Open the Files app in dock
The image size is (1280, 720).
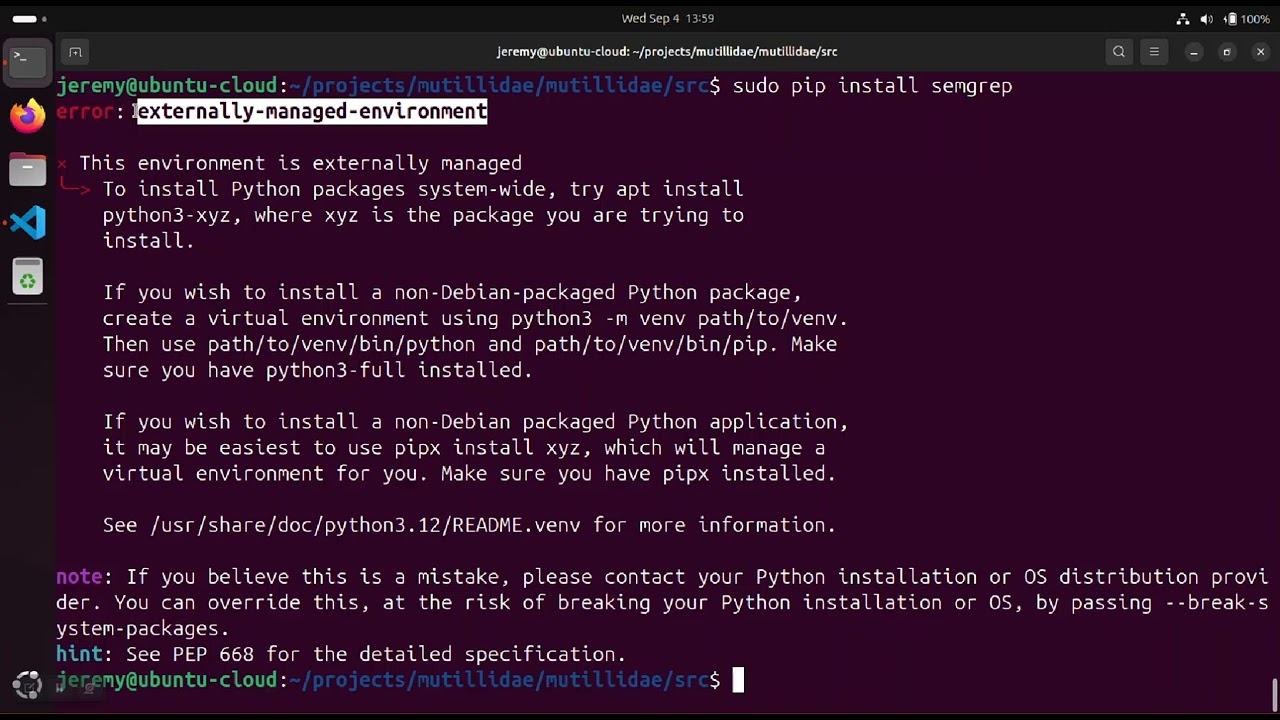click(28, 169)
